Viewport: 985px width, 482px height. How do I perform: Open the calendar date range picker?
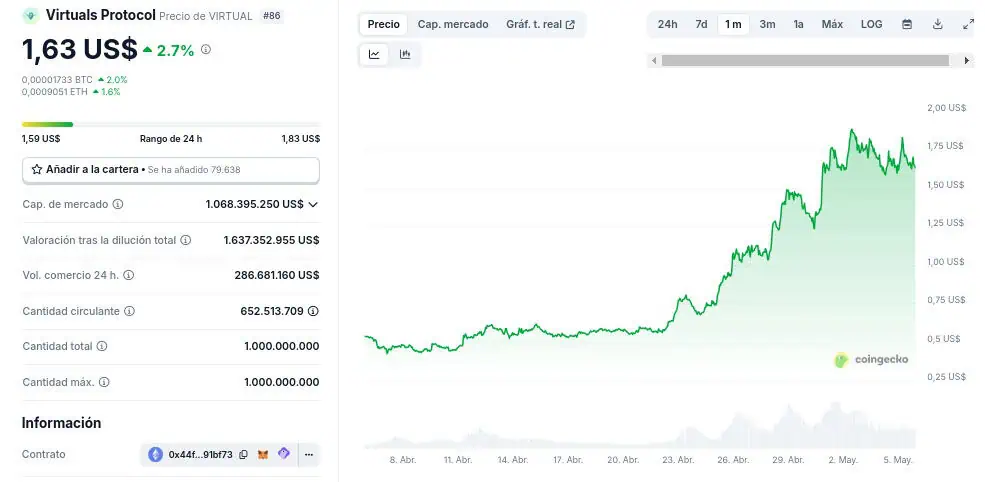[x=907, y=24]
